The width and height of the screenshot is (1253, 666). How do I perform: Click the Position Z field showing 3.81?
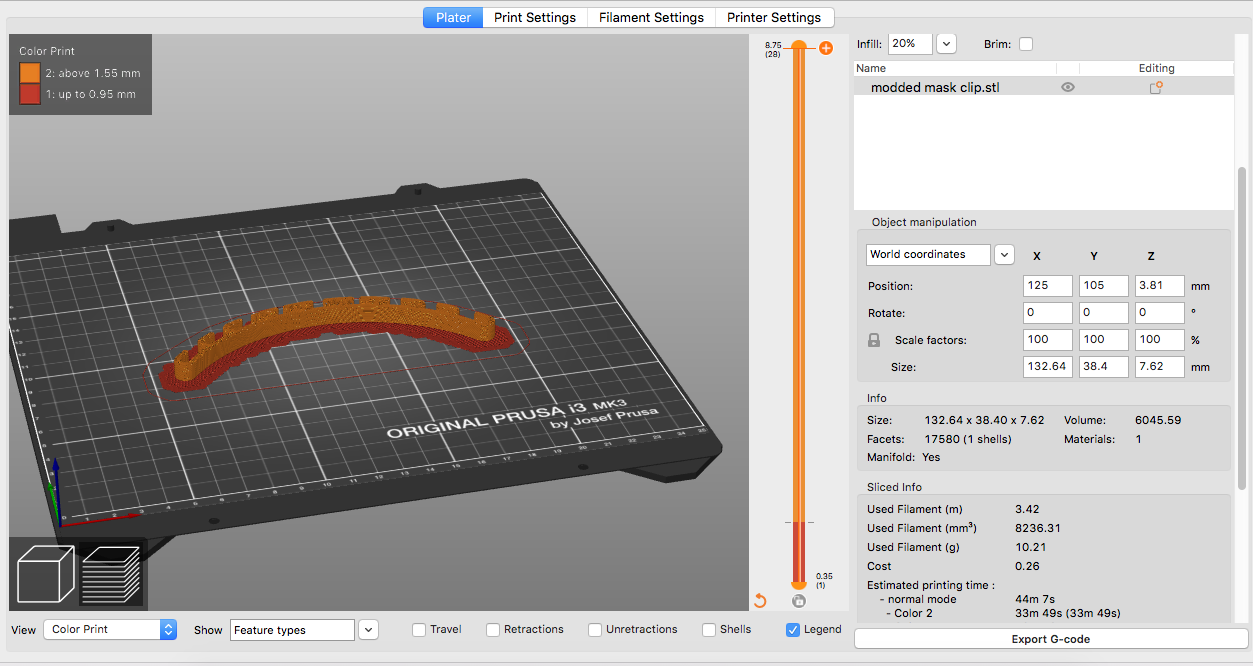pyautogui.click(x=1160, y=286)
